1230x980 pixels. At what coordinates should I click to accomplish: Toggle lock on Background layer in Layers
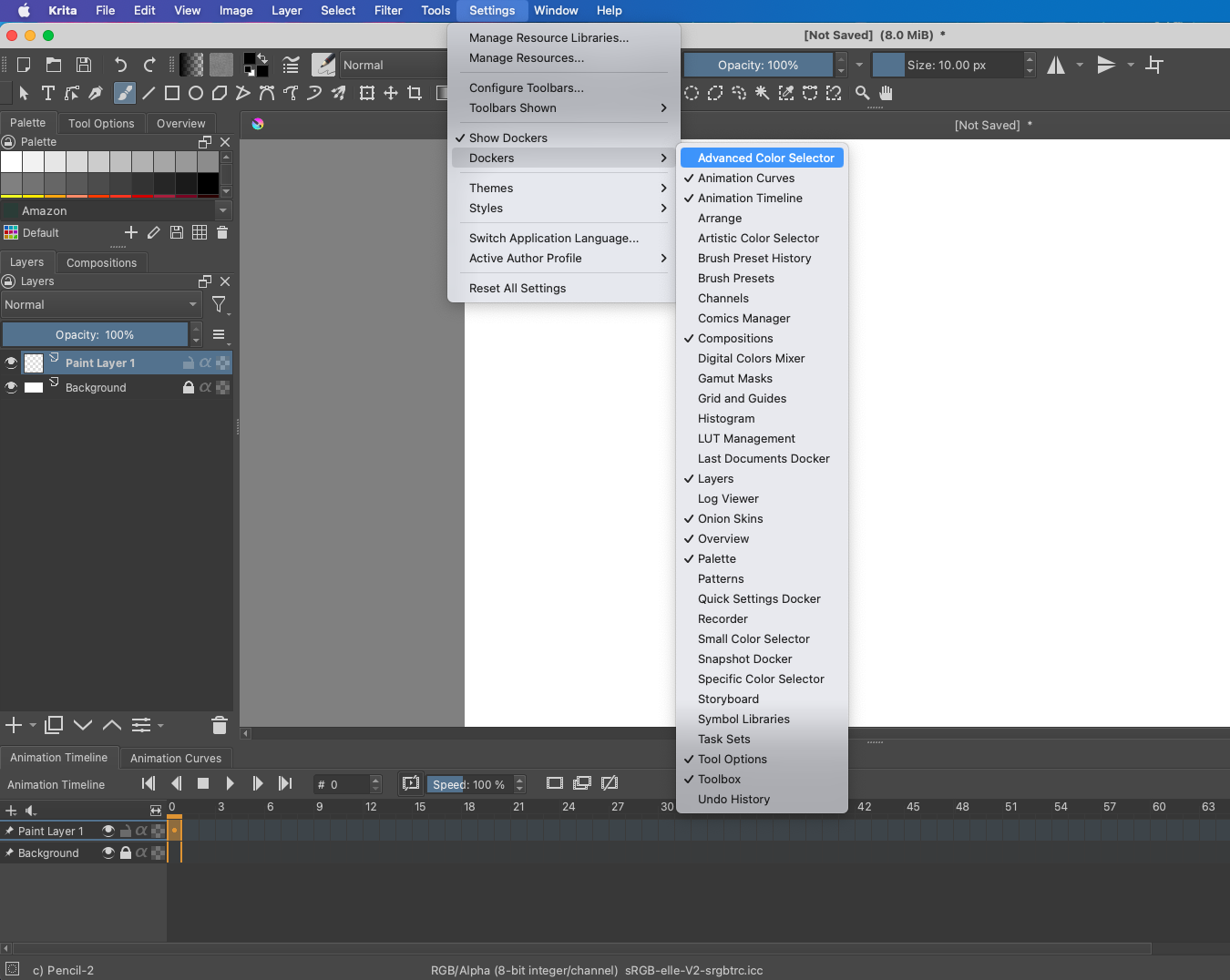189,387
